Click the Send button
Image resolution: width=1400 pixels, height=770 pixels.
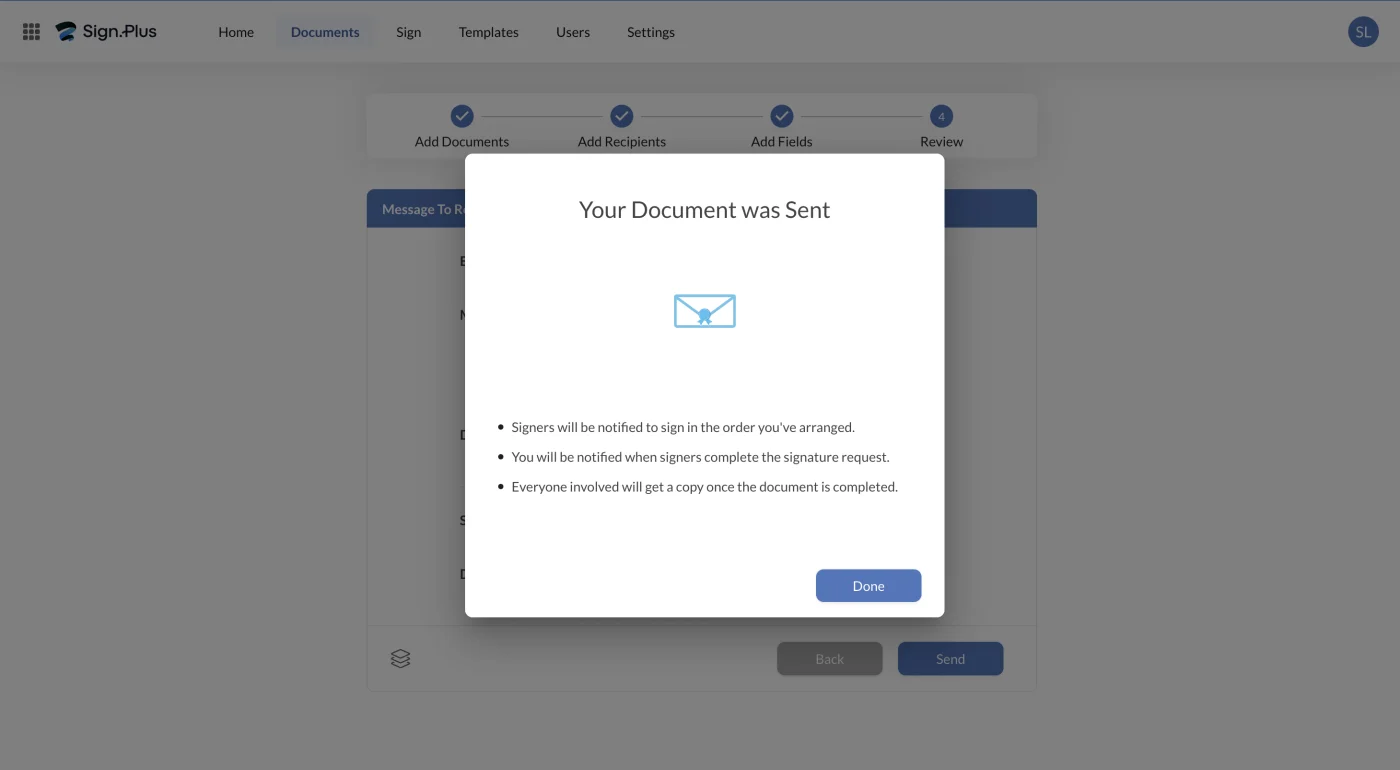[950, 659]
